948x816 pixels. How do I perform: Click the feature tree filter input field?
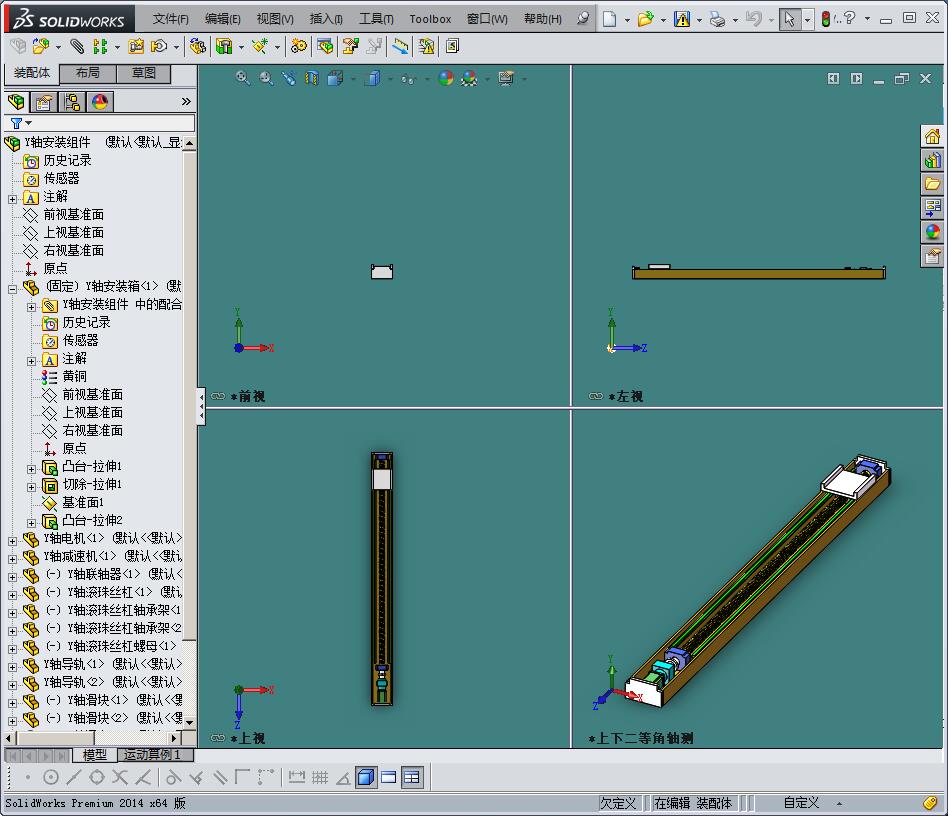coord(110,123)
